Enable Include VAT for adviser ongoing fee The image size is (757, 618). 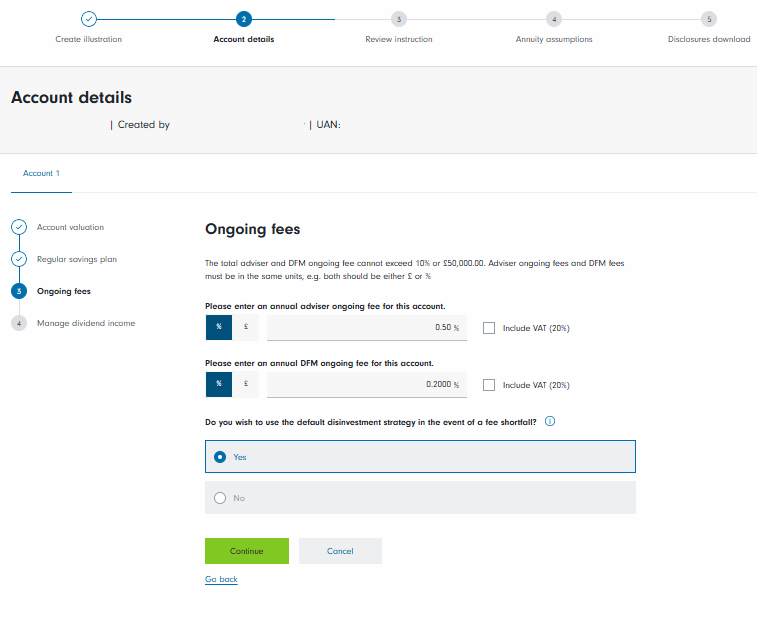tap(489, 328)
